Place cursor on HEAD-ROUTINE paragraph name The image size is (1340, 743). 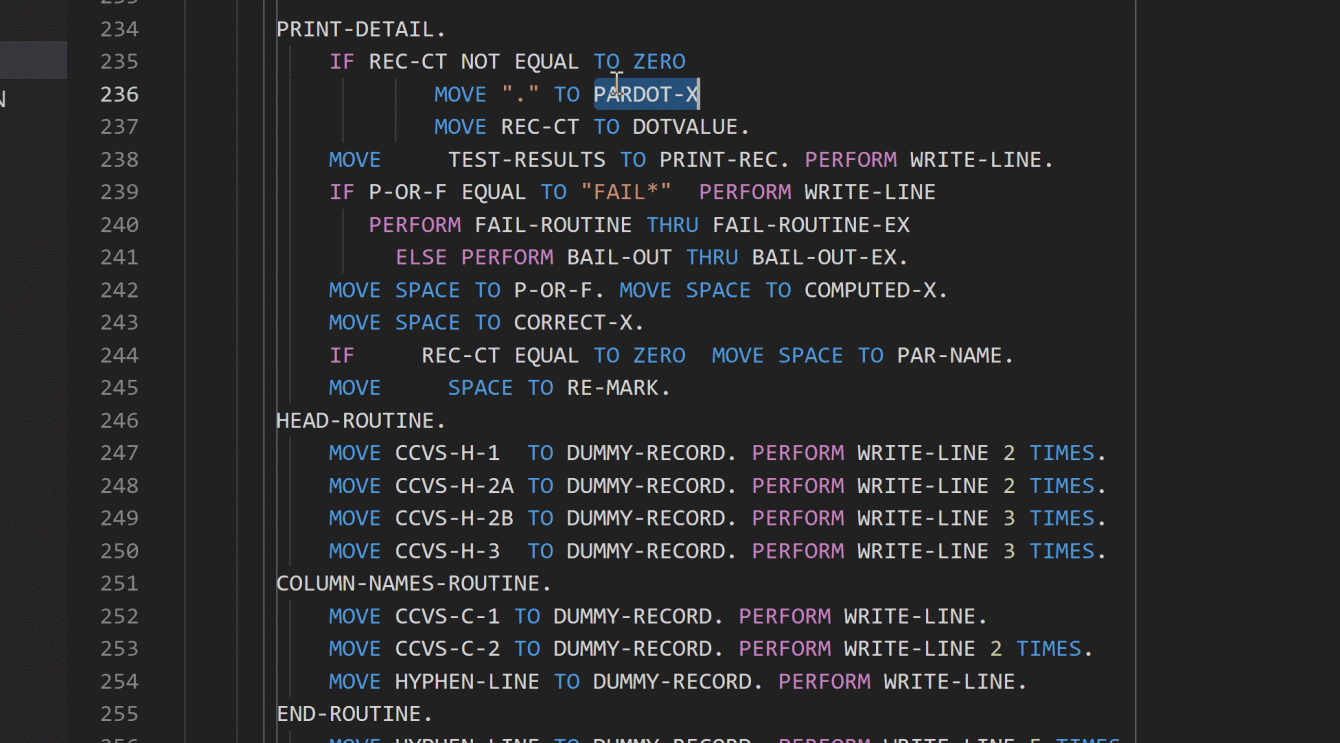355,420
